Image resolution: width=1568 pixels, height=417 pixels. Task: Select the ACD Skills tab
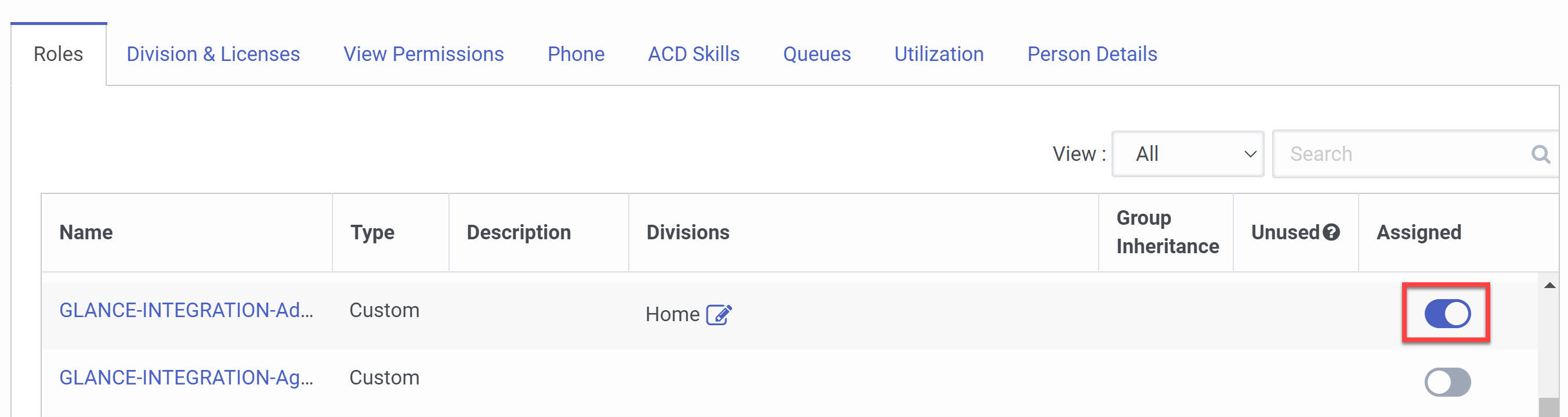pos(693,54)
